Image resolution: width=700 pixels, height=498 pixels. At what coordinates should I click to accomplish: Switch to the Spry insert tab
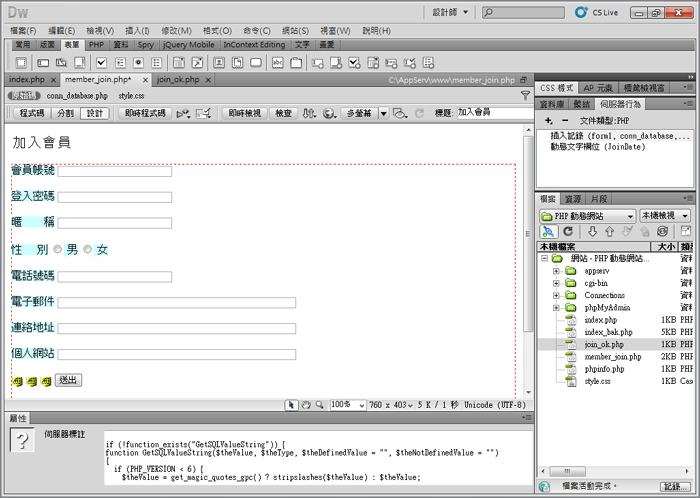[x=146, y=45]
